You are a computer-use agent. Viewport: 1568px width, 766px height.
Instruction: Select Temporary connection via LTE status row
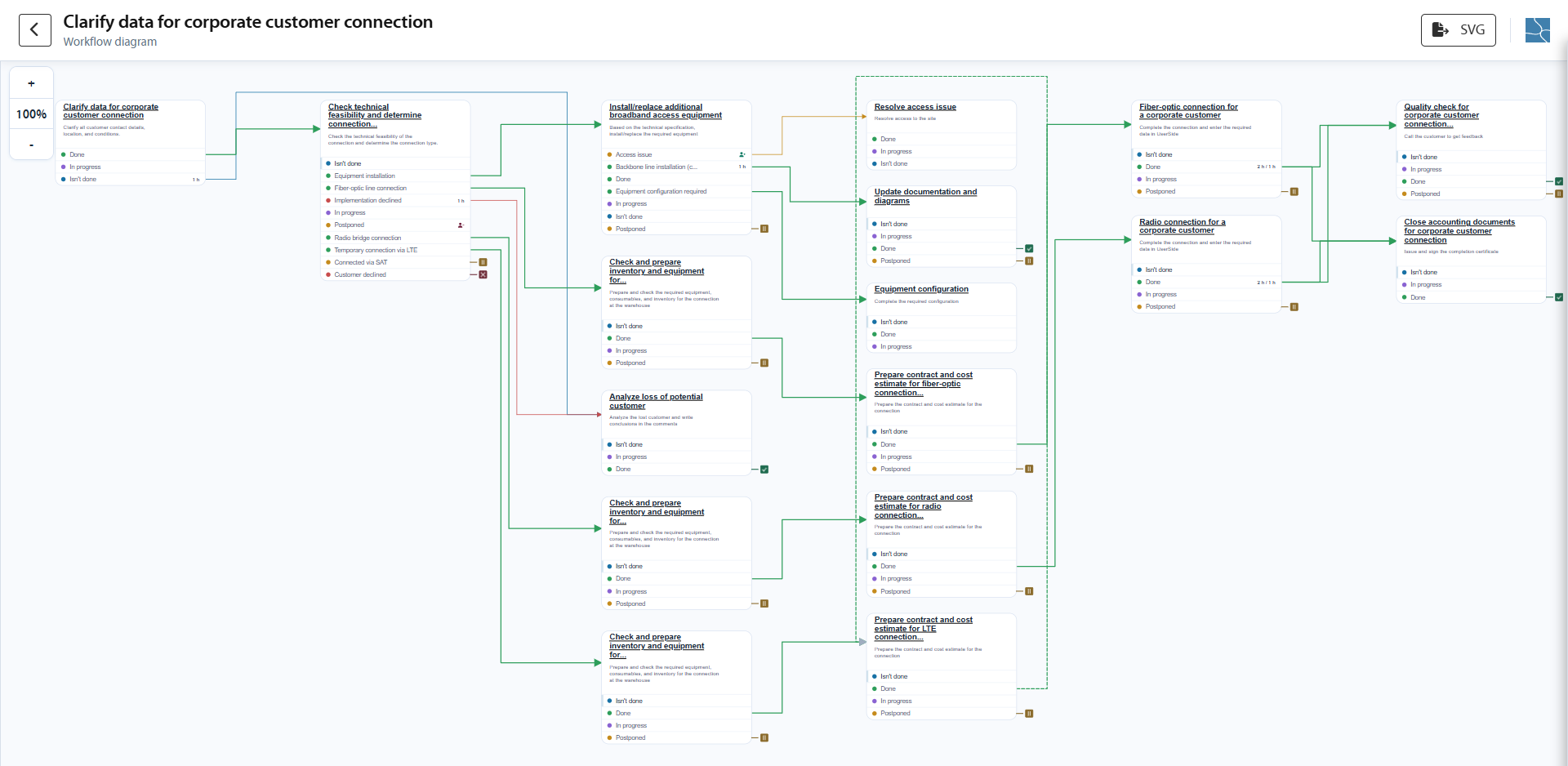click(396, 250)
